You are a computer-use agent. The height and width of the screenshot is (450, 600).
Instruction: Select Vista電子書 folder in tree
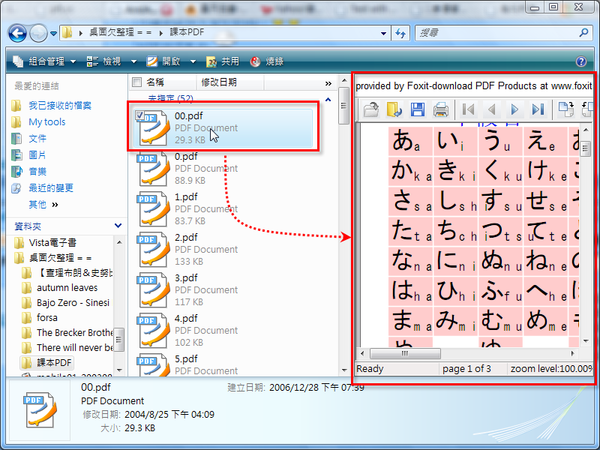(52, 243)
